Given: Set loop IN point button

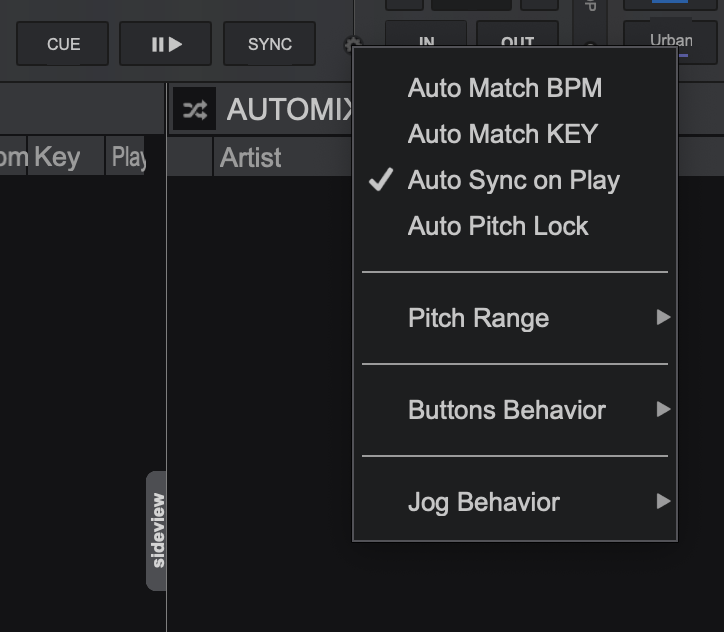Looking at the screenshot, I should pyautogui.click(x=426, y=35).
